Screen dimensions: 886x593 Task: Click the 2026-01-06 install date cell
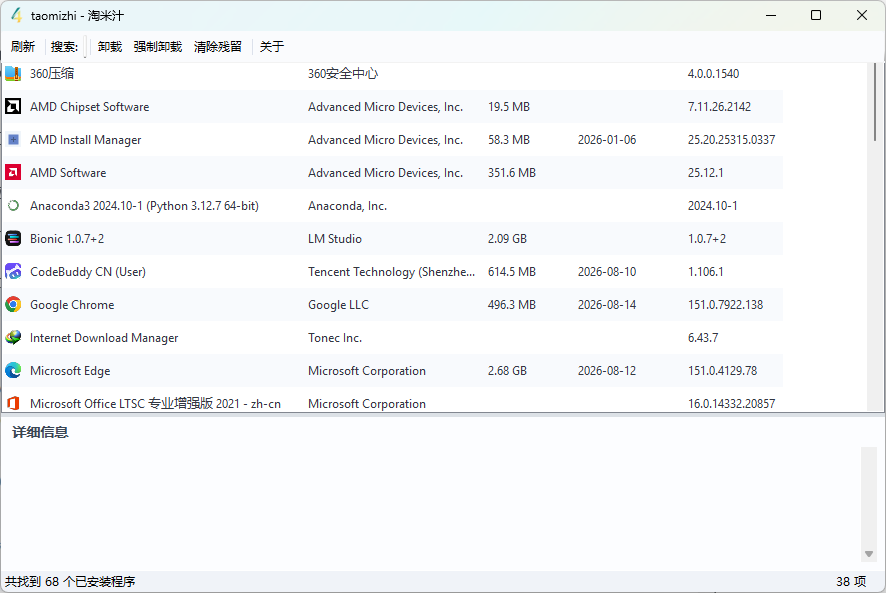coord(607,140)
